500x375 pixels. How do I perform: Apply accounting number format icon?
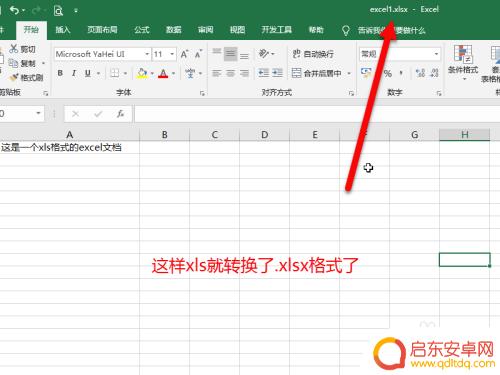366,73
